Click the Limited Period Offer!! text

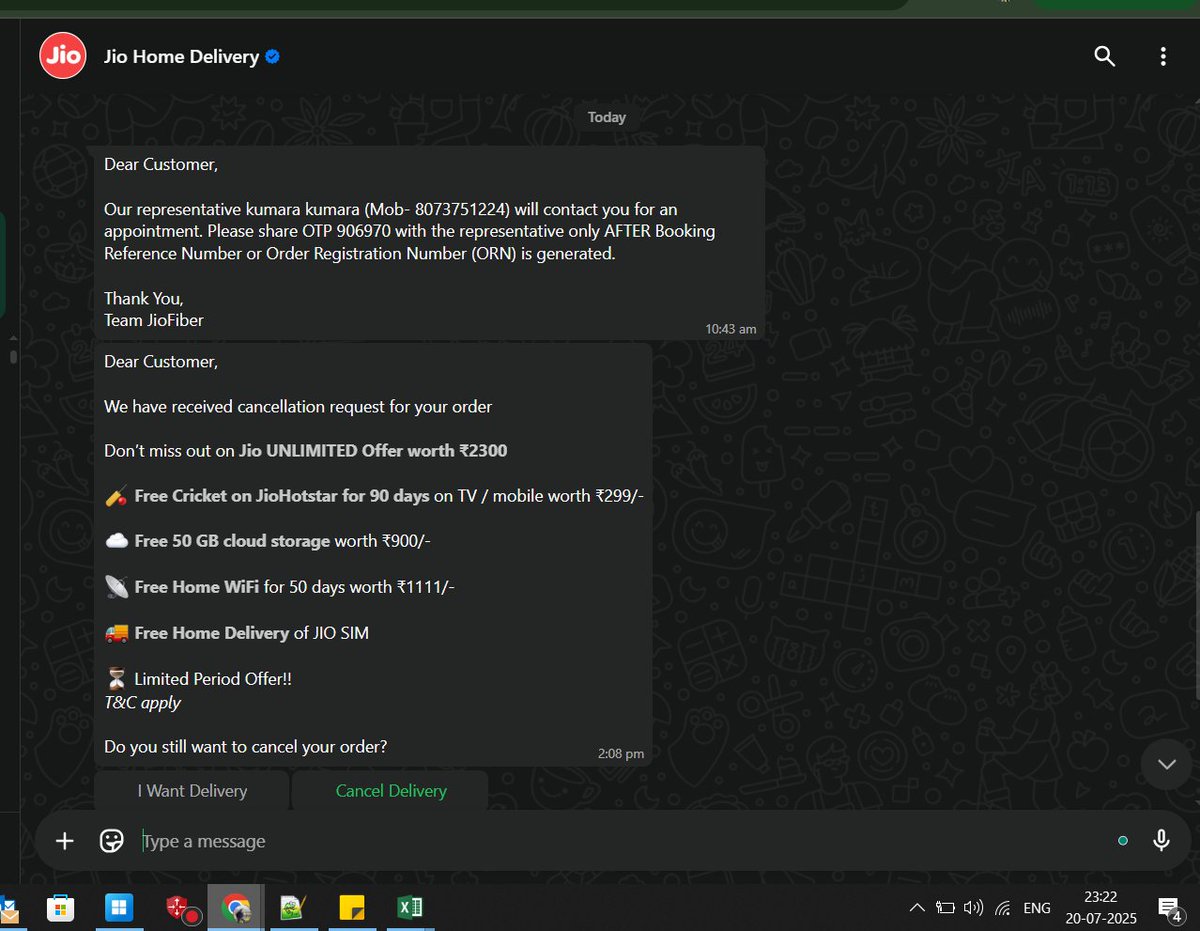coord(213,679)
